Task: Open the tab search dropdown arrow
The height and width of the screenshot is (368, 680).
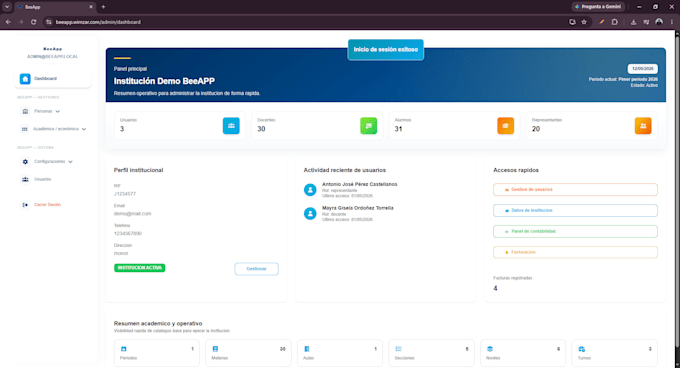Action: (x=7, y=7)
